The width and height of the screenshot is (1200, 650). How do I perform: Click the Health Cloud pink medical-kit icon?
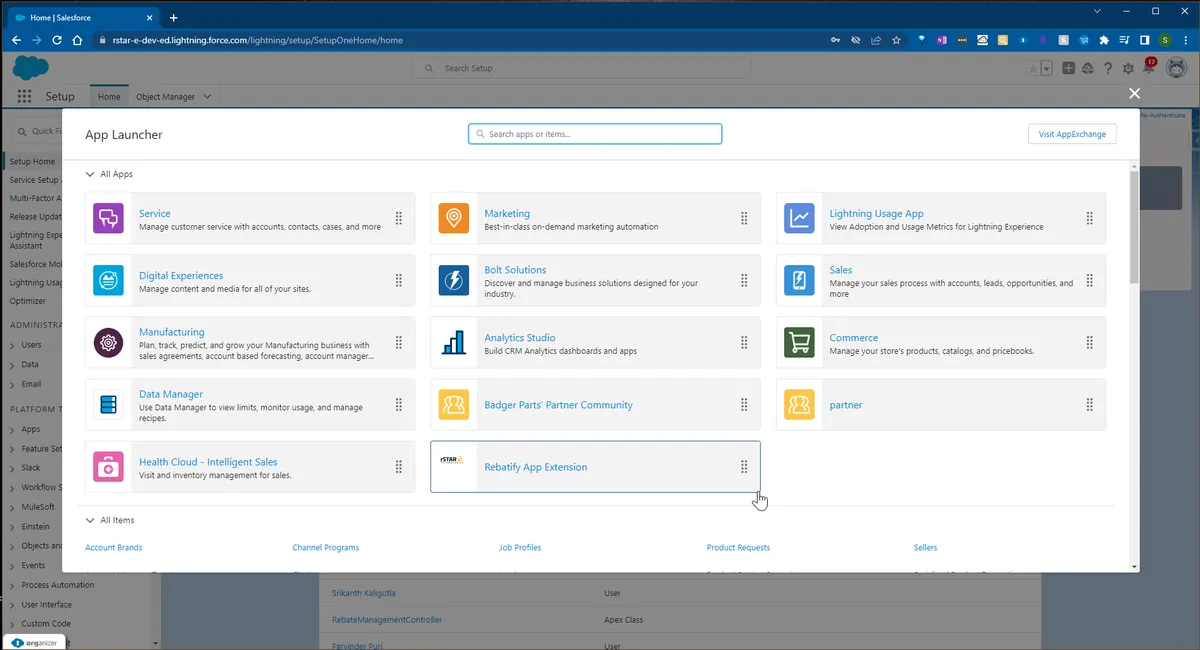point(108,466)
